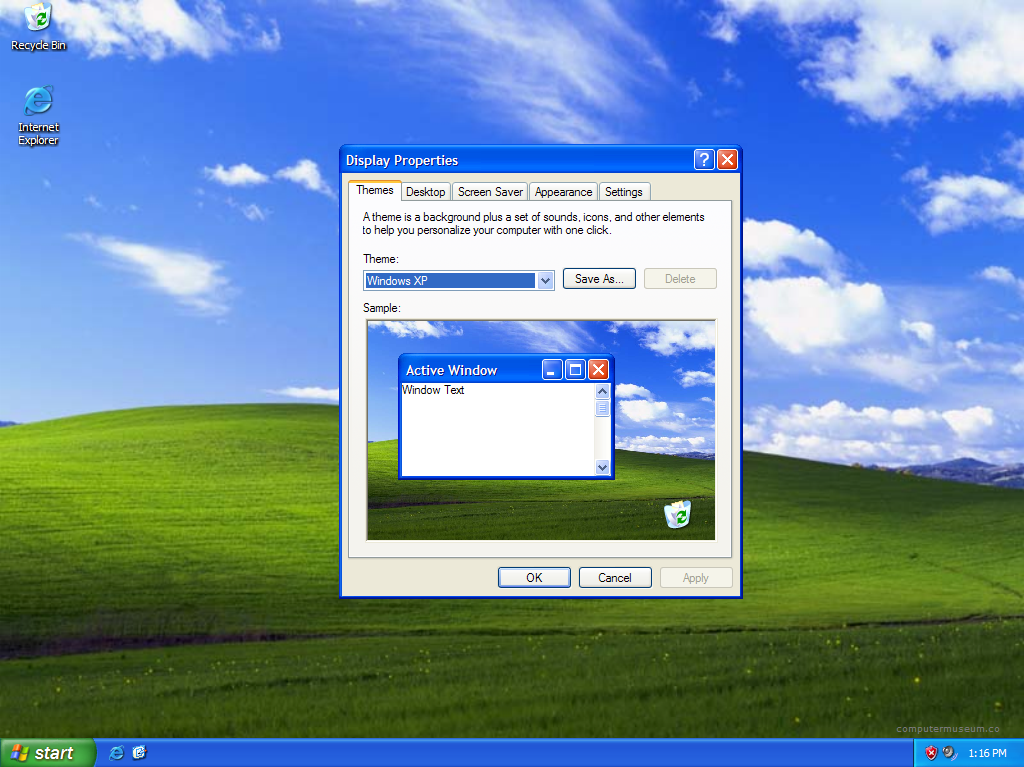Click the Help question mark on Display Properties
The height and width of the screenshot is (767, 1024).
tap(703, 159)
